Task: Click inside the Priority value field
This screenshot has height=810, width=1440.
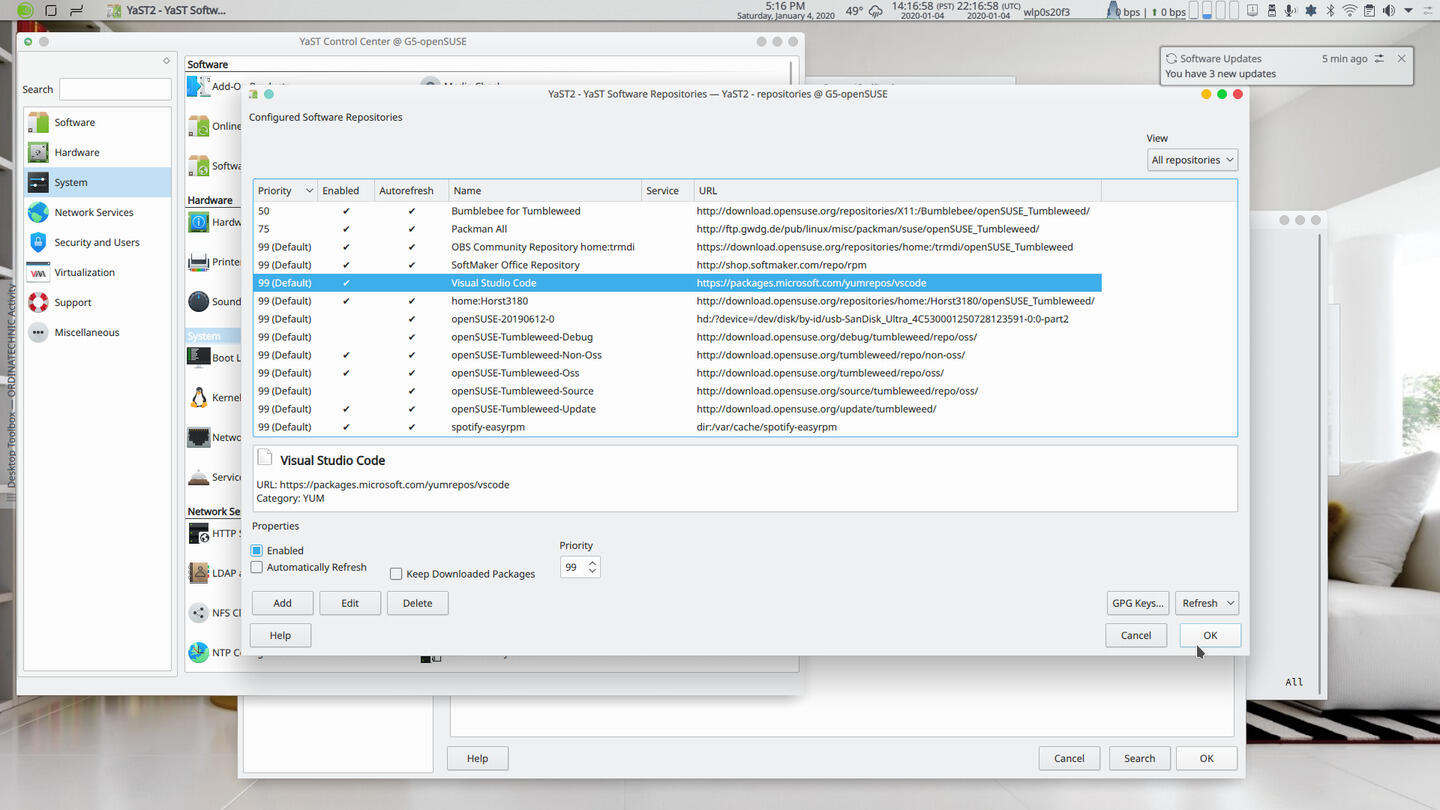Action: 573,567
